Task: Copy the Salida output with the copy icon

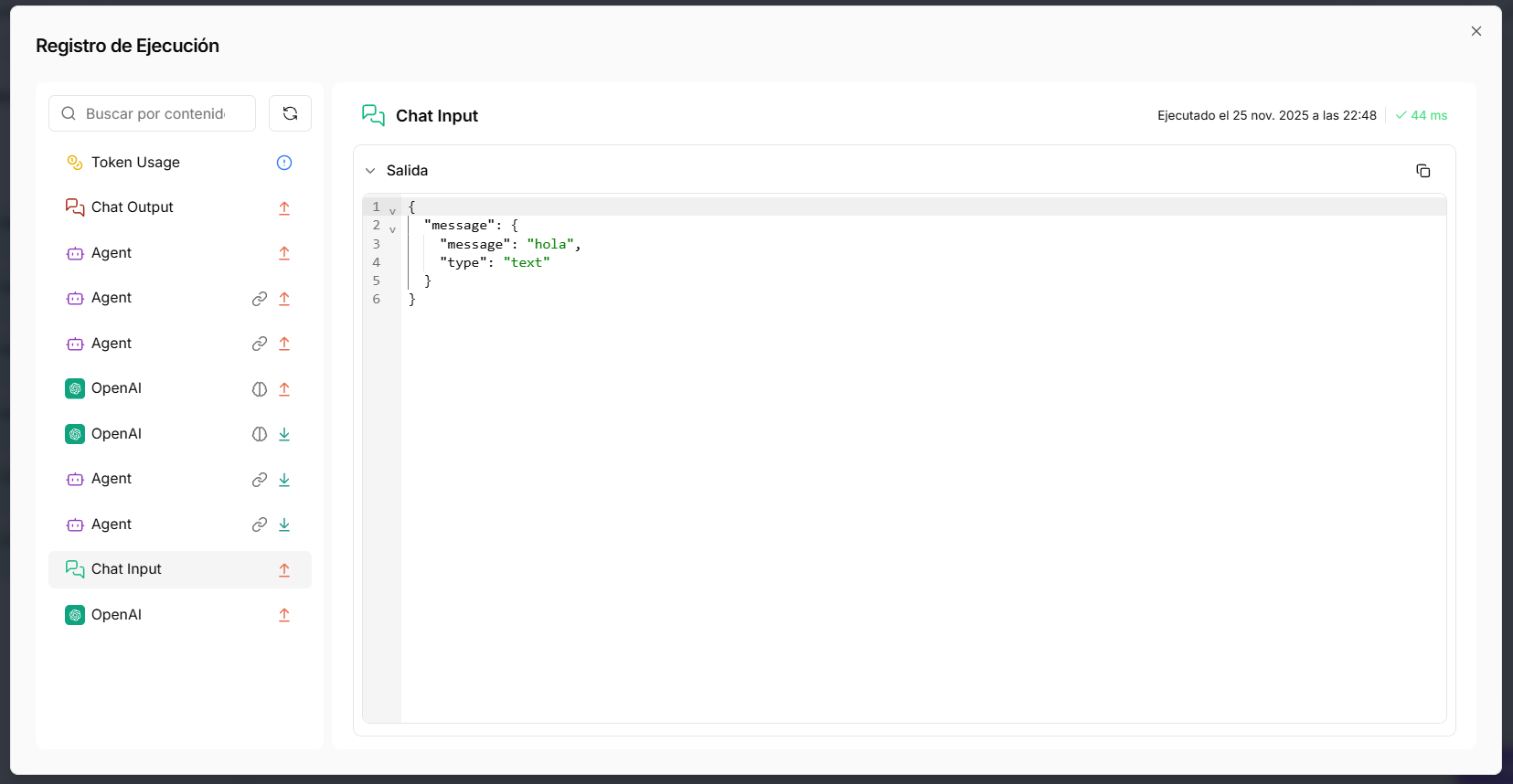Action: click(x=1422, y=171)
